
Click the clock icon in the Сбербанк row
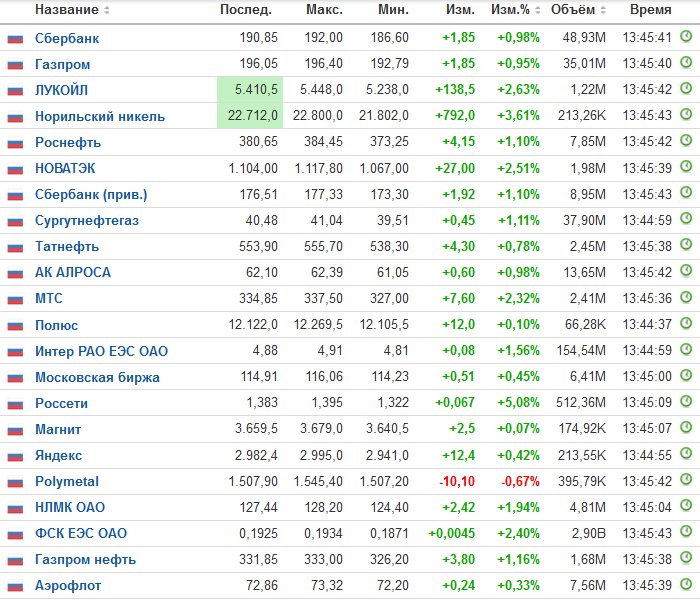tap(686, 36)
